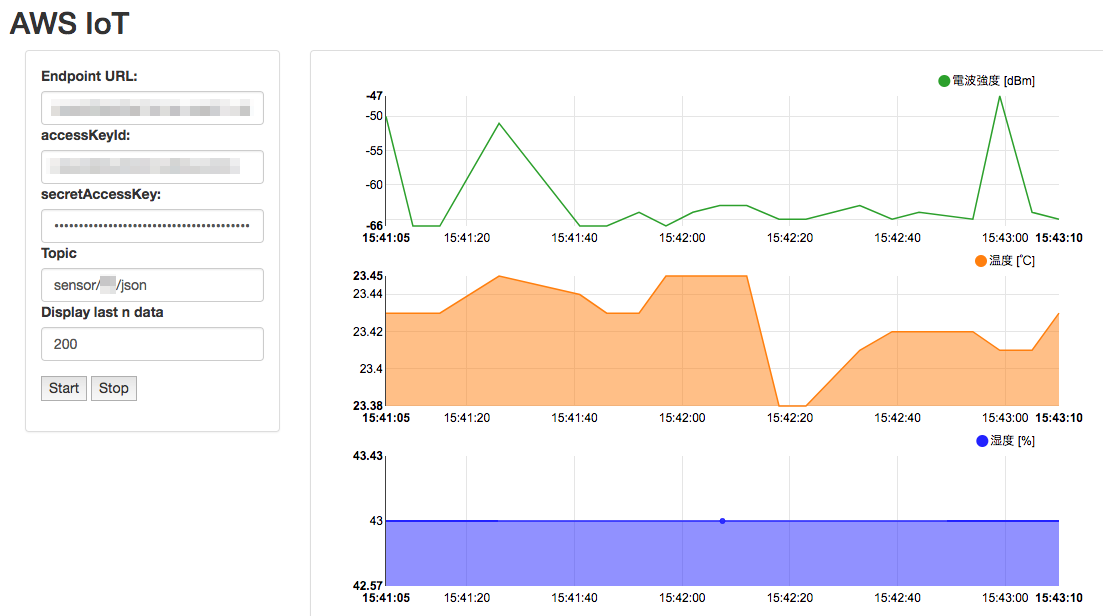
Task: Click the Start button
Action: (64, 388)
